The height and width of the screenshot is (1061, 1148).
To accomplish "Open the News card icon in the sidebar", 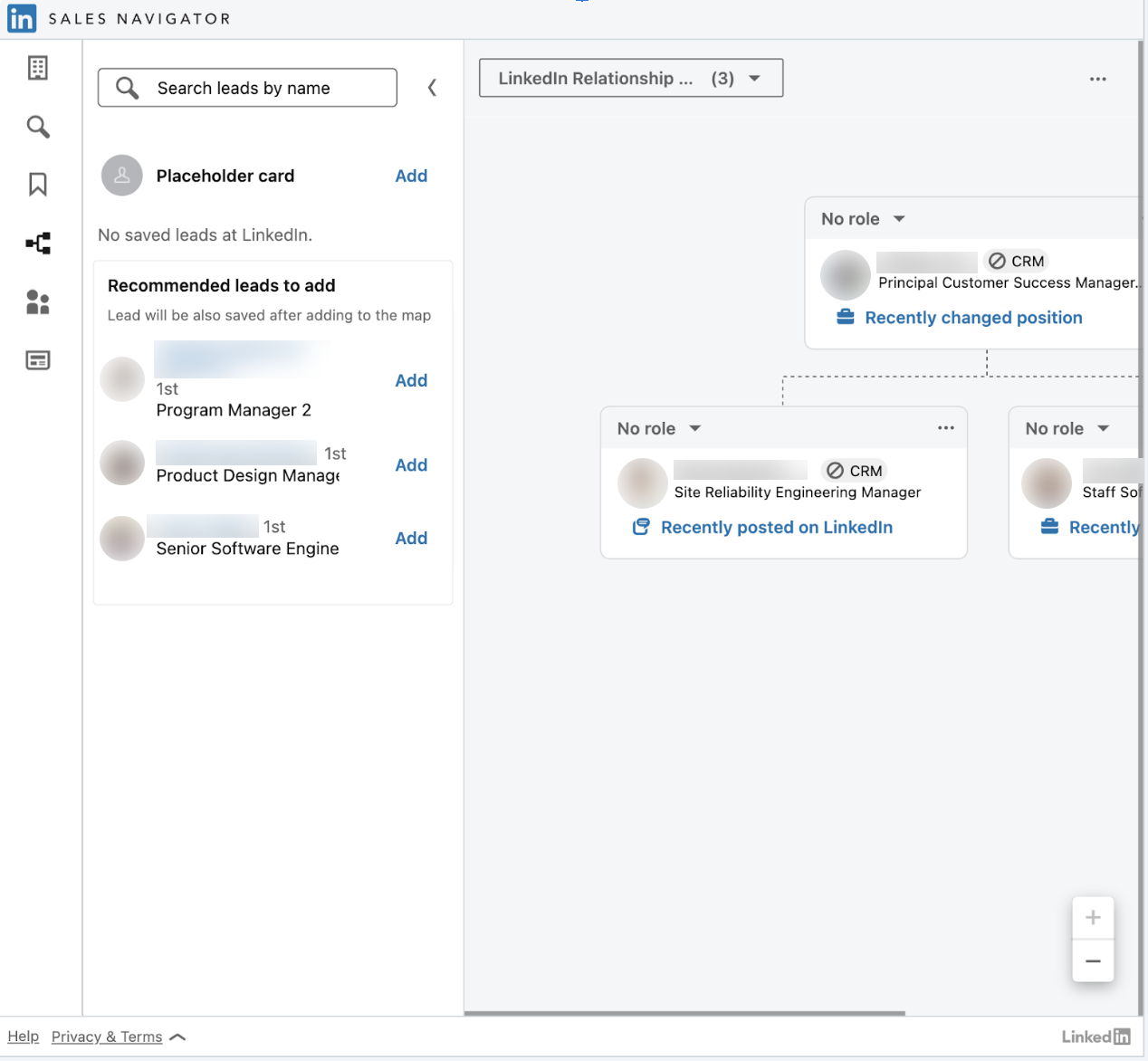I will coord(38,360).
